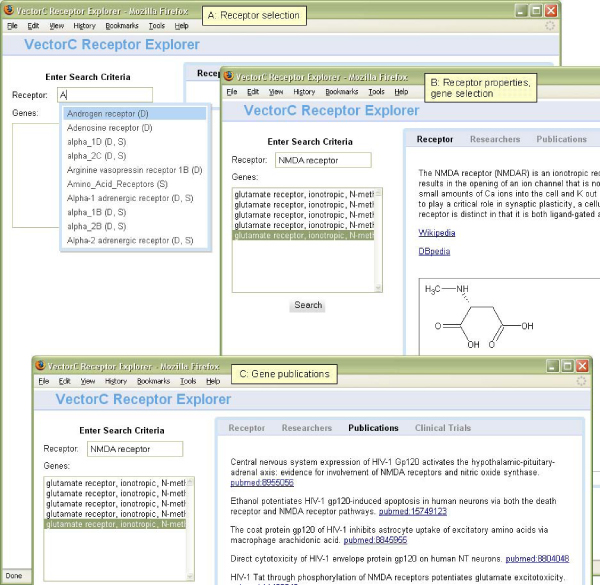The width and height of the screenshot is (600, 585).
Task: Open pubmed:15749123 link
Action: pyautogui.click(x=412, y=512)
